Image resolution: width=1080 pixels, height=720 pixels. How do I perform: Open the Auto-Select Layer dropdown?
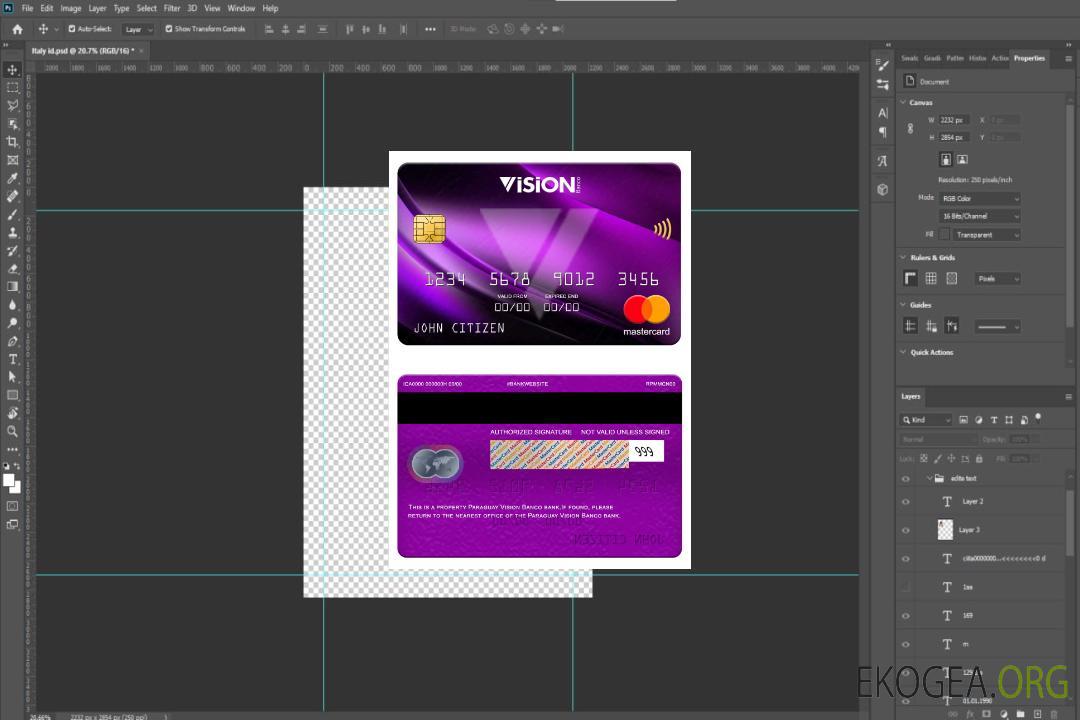click(138, 29)
